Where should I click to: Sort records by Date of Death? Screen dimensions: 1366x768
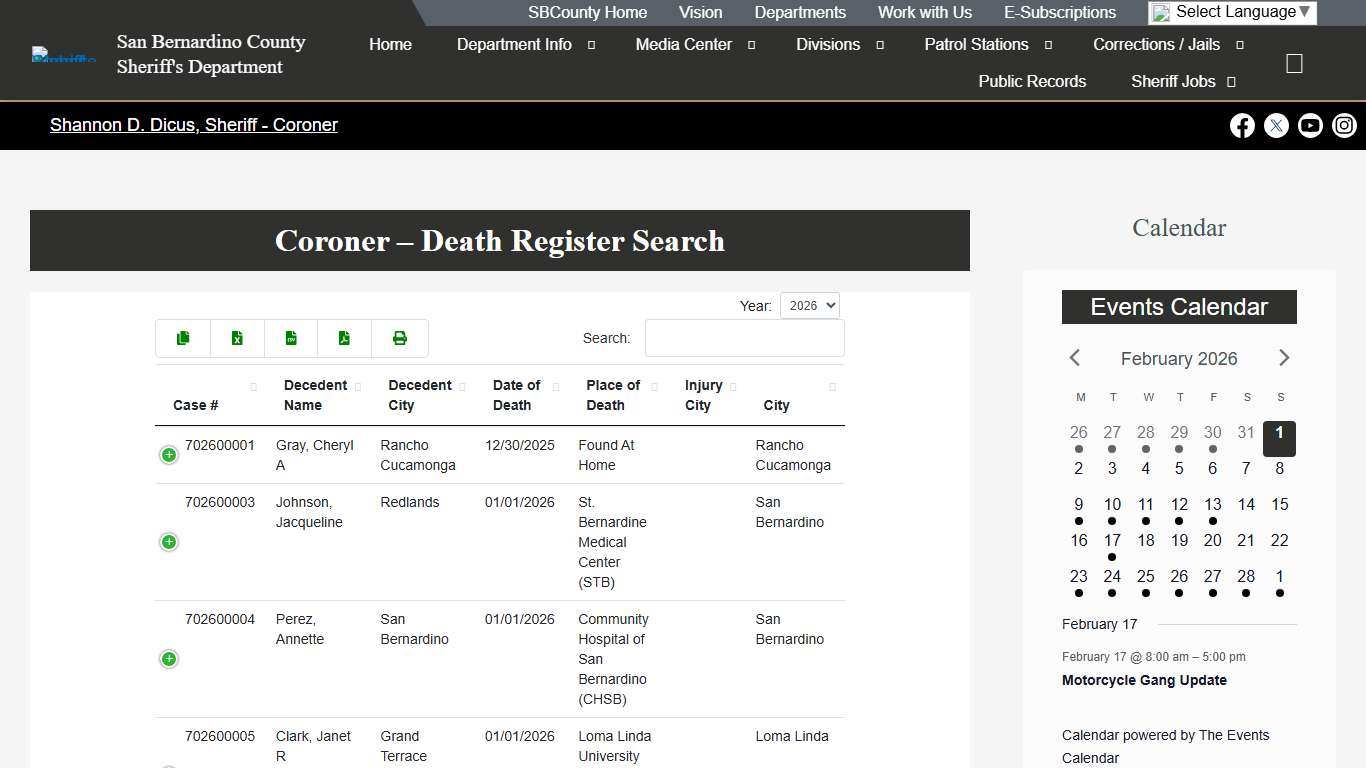point(517,395)
